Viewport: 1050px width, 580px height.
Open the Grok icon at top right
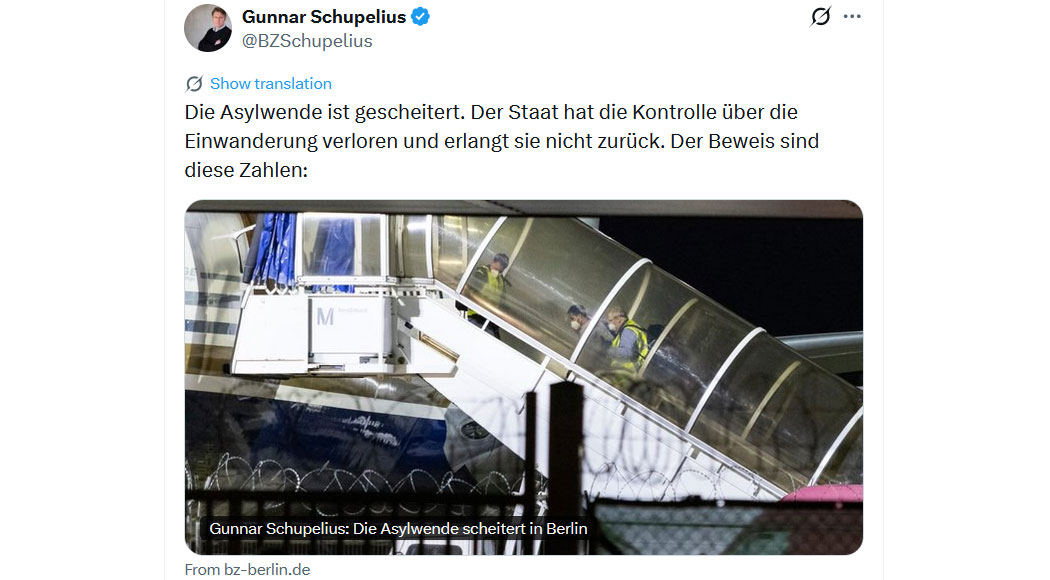[820, 16]
